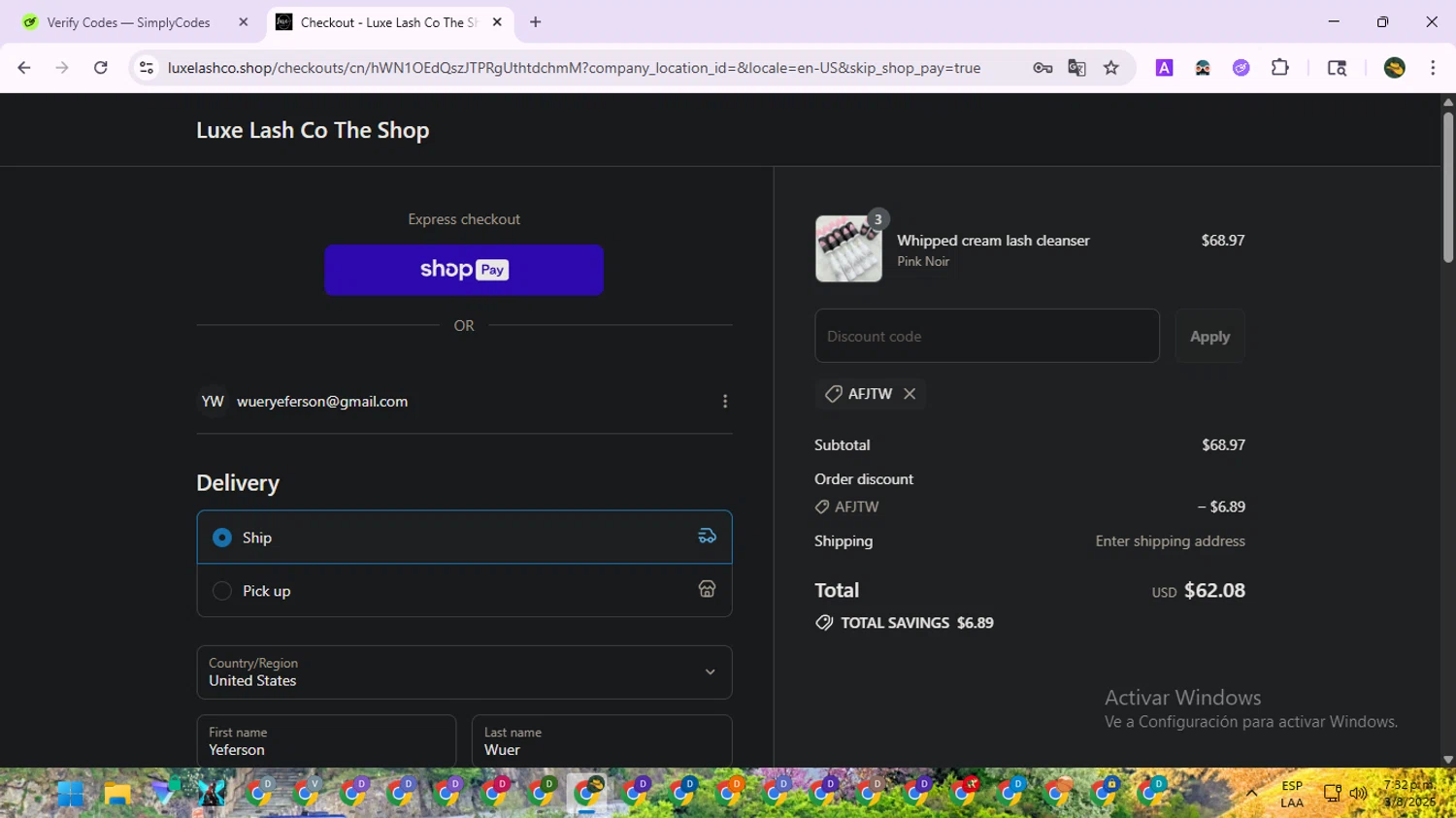The width and height of the screenshot is (1456, 818).
Task: Open the ESP LAA language switcher
Action: [x=1292, y=794]
